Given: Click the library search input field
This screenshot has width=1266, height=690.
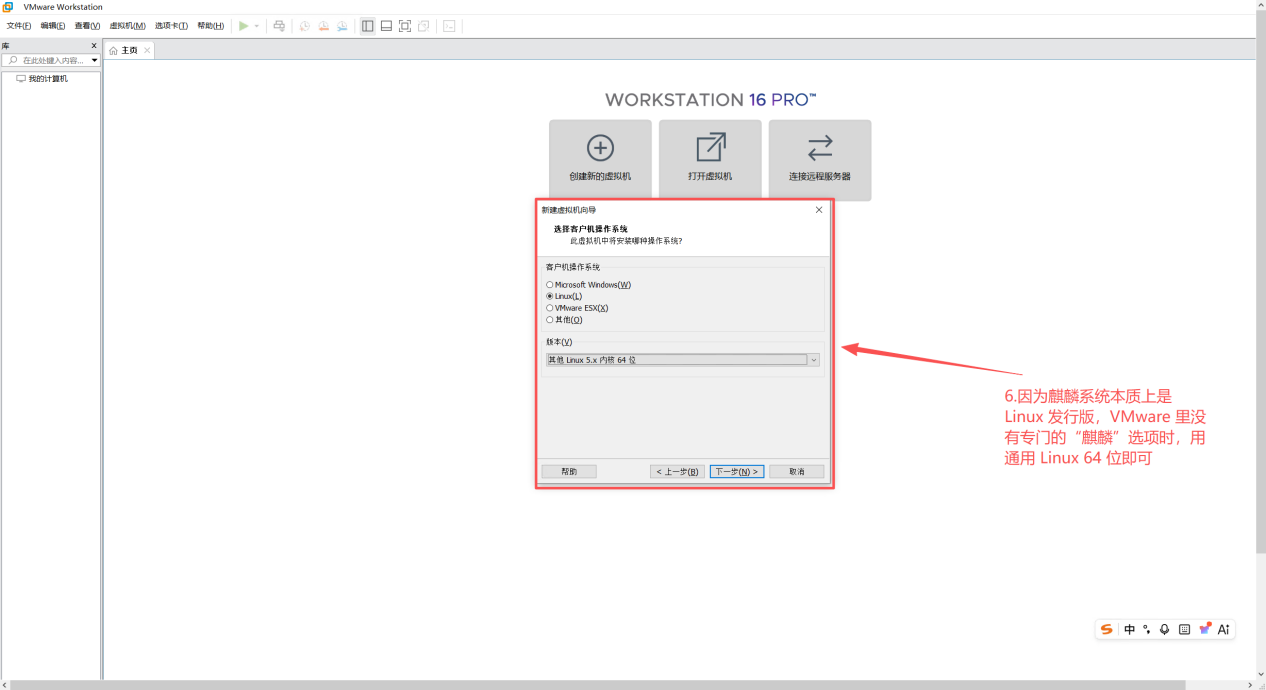Looking at the screenshot, I should pos(52,60).
